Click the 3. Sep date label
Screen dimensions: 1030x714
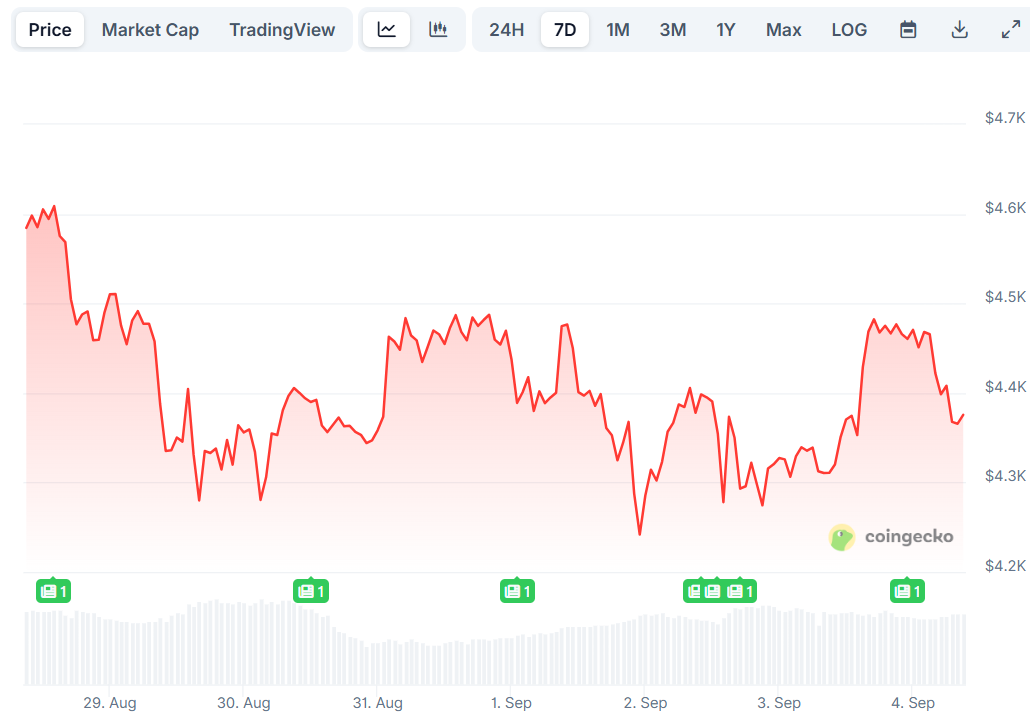[x=779, y=702]
